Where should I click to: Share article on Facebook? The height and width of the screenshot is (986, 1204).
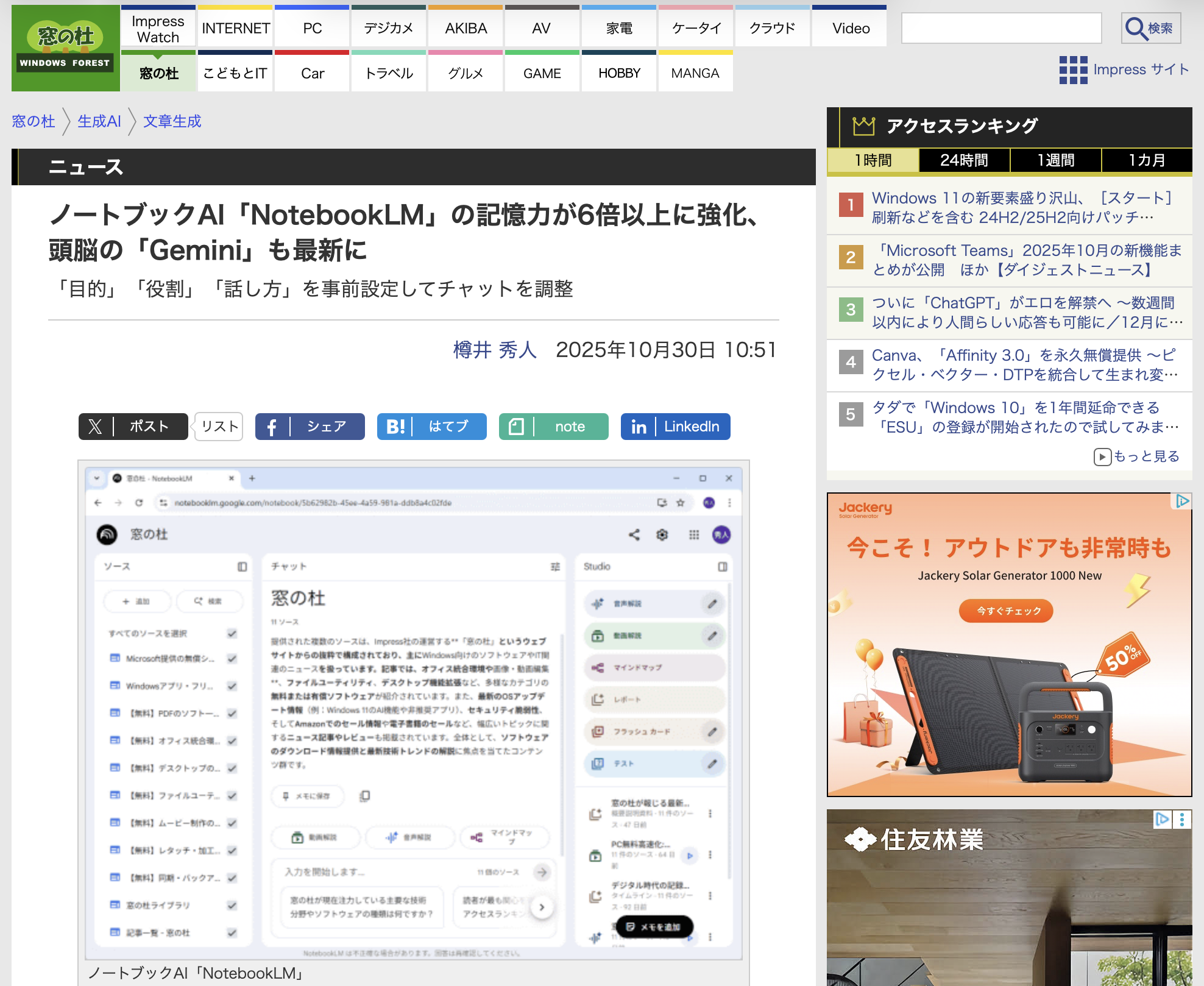click(x=310, y=427)
